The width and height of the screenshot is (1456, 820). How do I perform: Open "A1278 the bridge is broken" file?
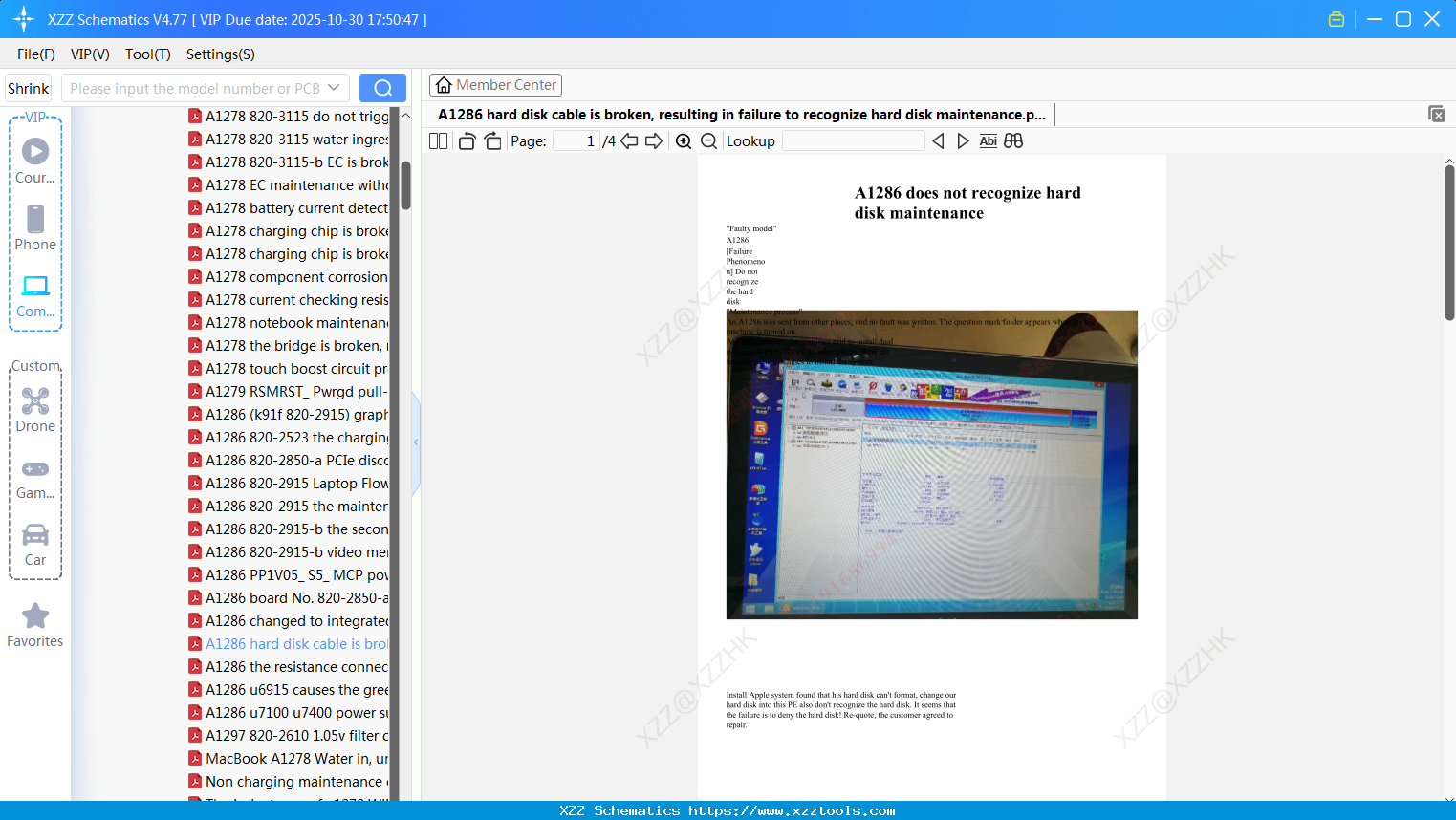[289, 346]
